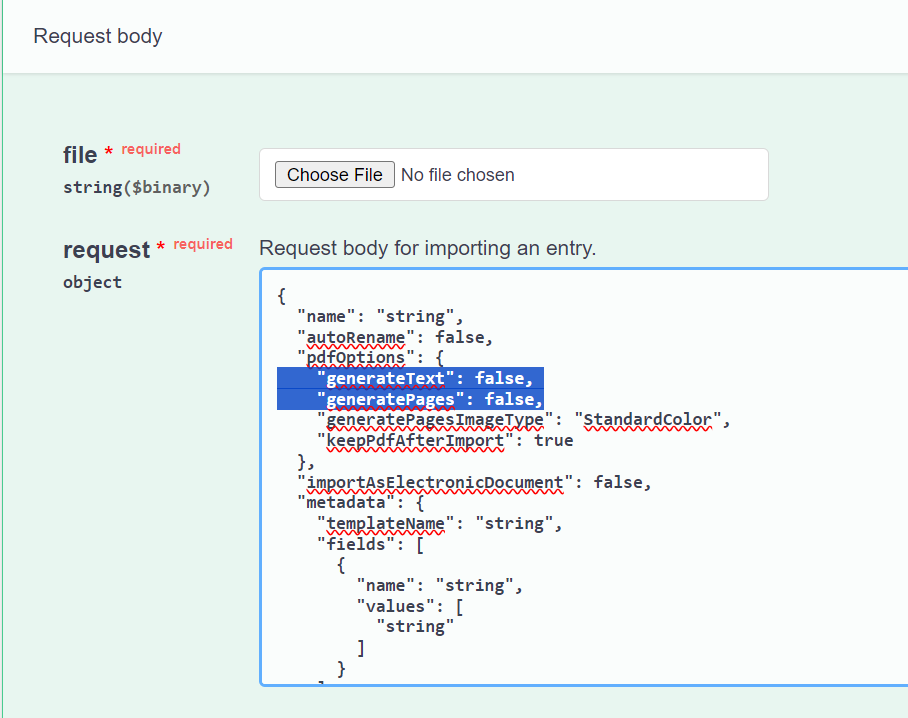Click the "autoRename": false line
The width and height of the screenshot is (908, 718).
tap(395, 337)
